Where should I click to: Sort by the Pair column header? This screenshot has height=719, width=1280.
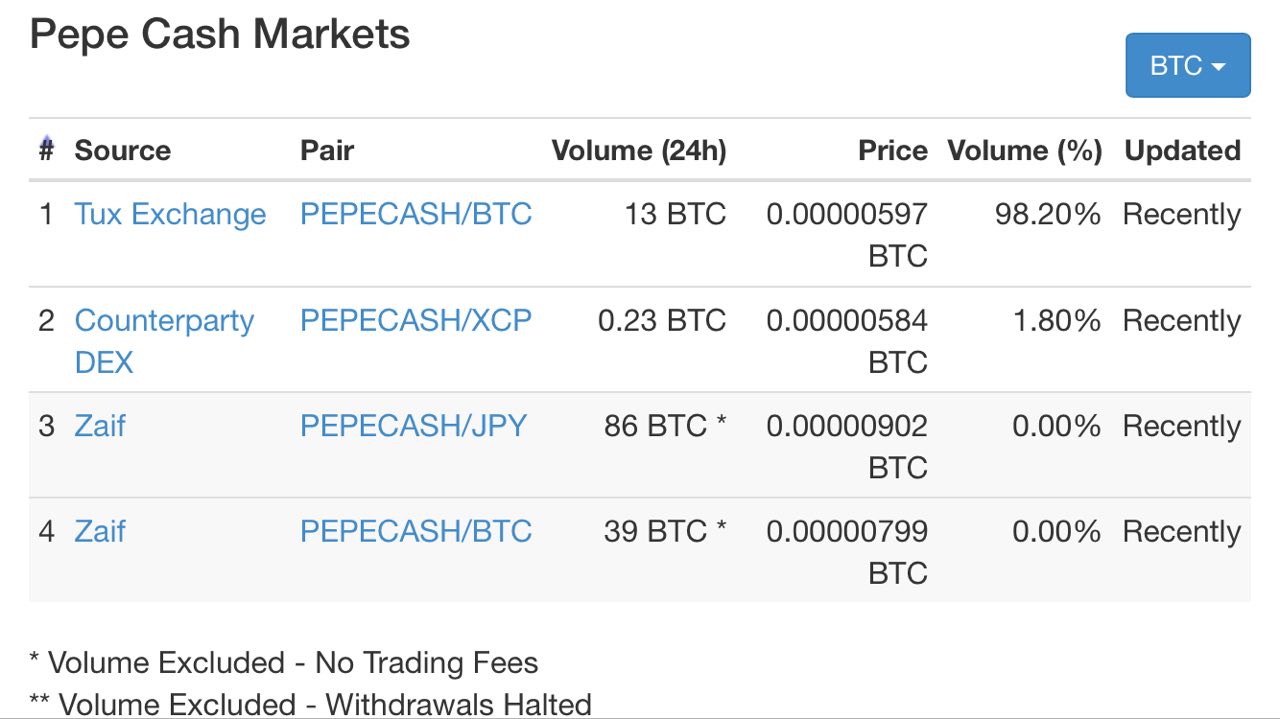point(327,150)
